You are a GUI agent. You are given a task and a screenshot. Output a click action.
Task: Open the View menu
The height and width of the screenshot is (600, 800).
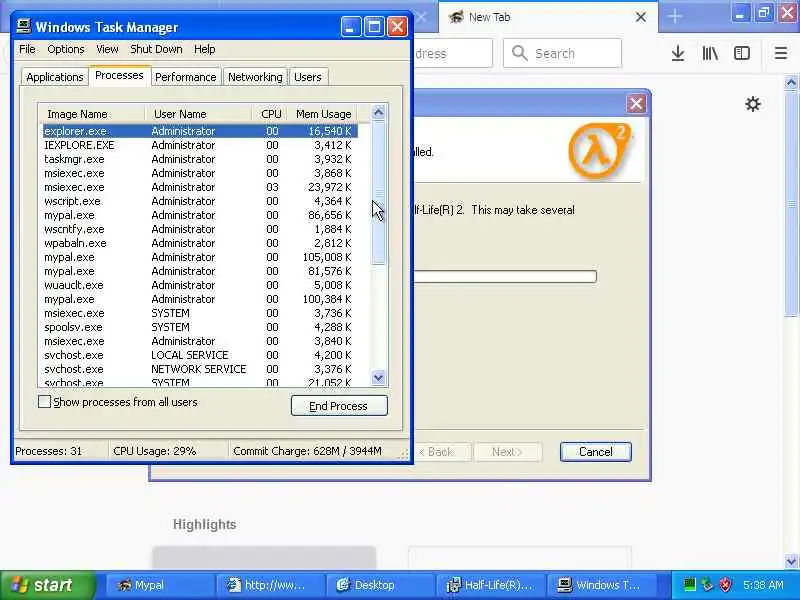tap(107, 49)
